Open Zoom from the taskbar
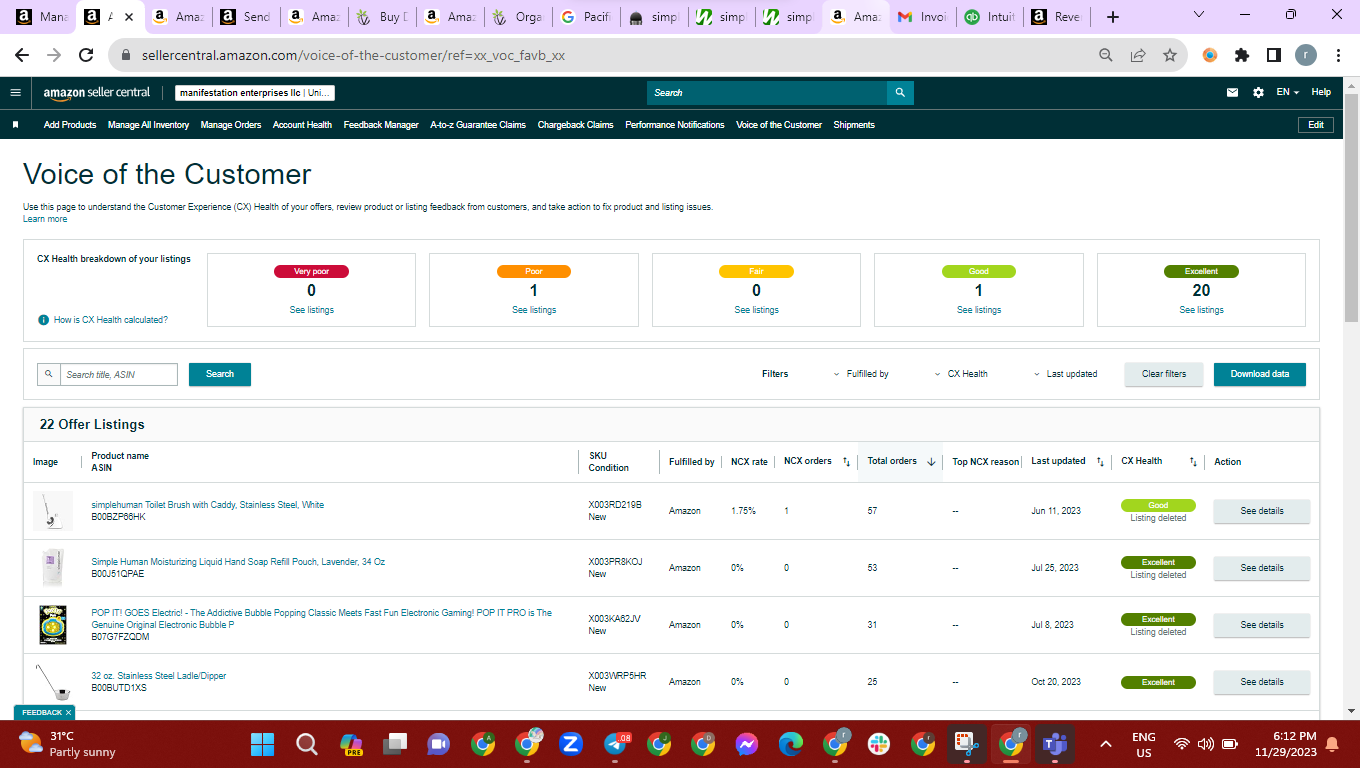 (x=571, y=744)
